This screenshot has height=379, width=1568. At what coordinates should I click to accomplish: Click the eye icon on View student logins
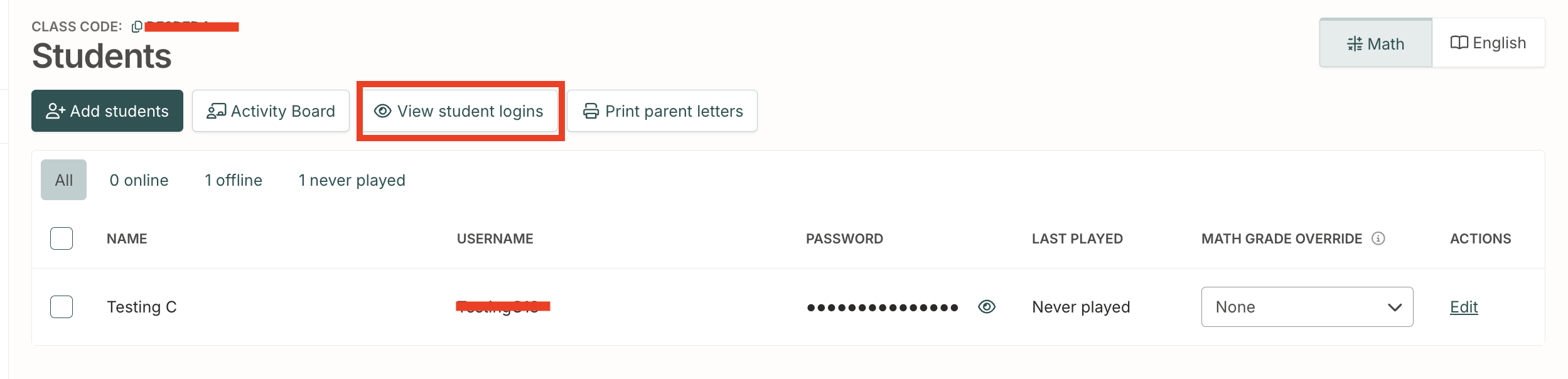point(382,111)
